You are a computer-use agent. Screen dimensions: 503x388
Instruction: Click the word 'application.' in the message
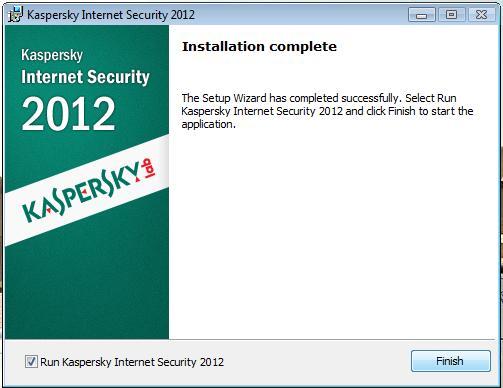tap(209, 125)
